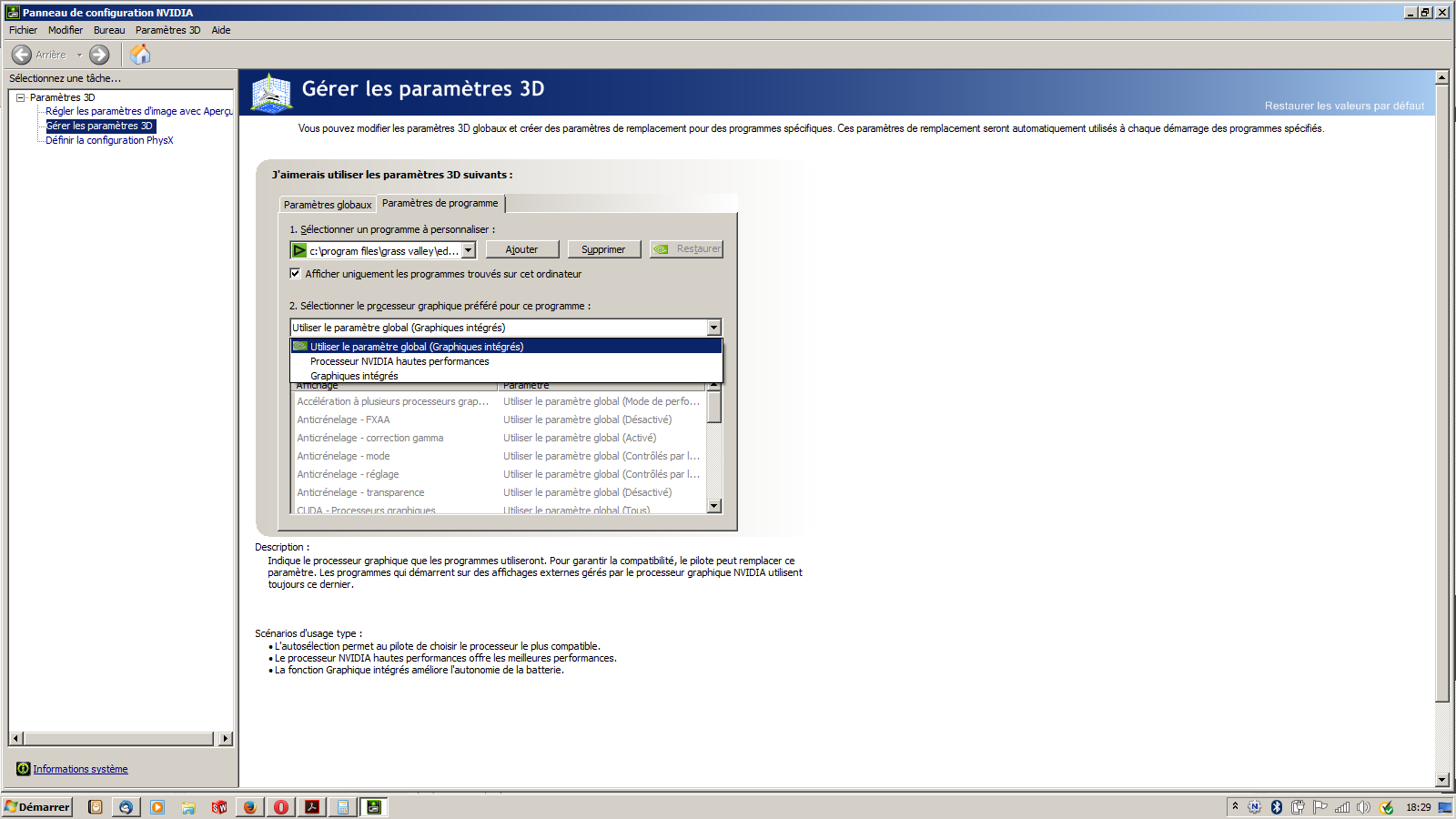Open the Paramètres 3D menu
The width and height of the screenshot is (1456, 819).
pyautogui.click(x=167, y=30)
